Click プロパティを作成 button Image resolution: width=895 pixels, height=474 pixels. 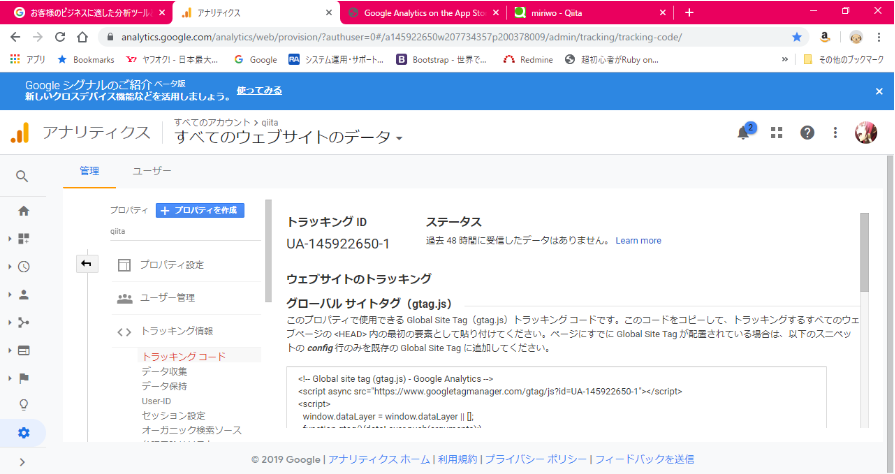(200, 210)
